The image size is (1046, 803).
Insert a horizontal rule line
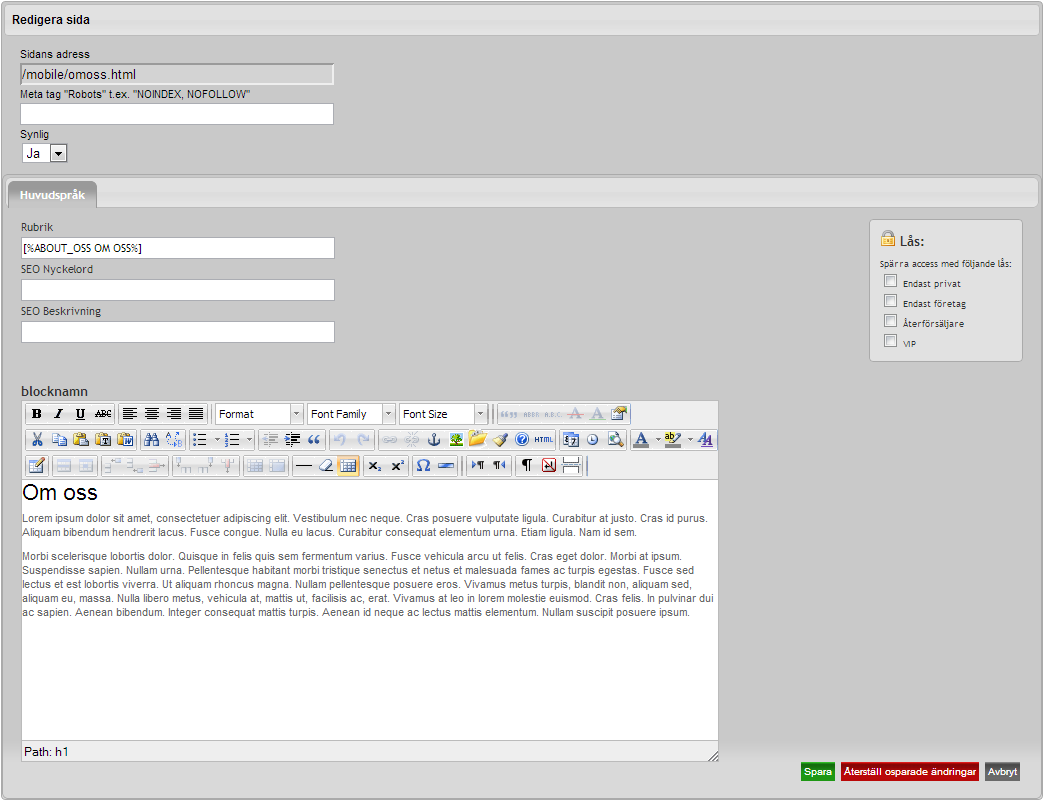[x=304, y=466]
